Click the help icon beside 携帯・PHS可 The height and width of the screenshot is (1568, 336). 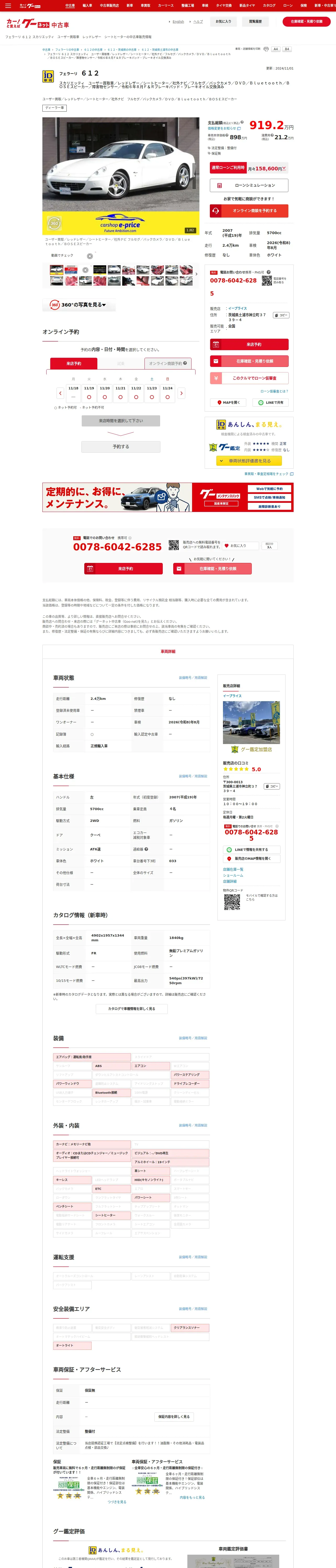coord(268,272)
